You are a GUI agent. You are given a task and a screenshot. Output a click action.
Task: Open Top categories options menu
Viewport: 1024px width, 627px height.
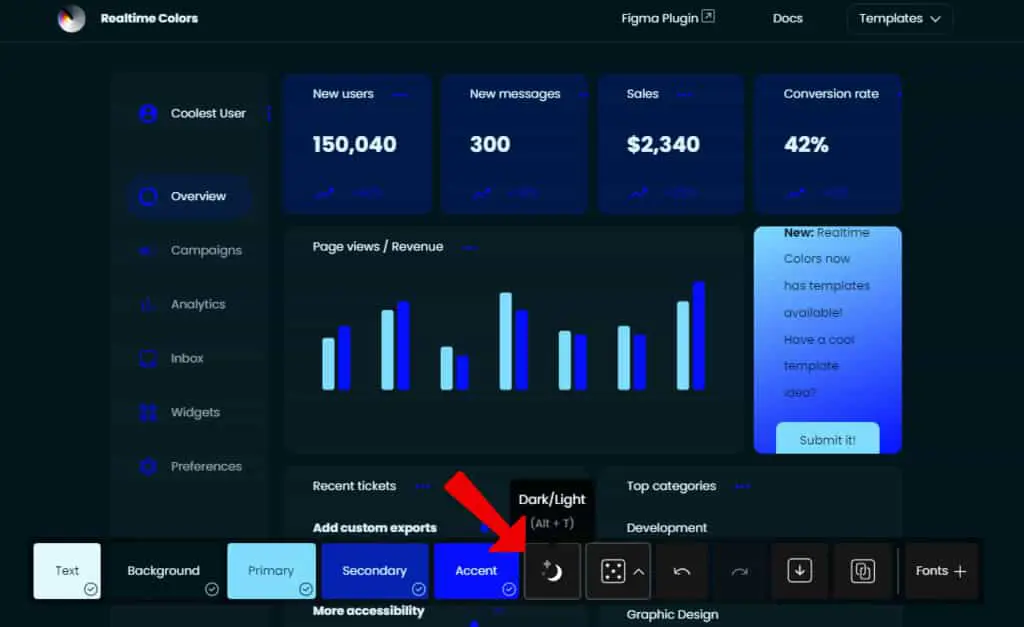tap(743, 486)
